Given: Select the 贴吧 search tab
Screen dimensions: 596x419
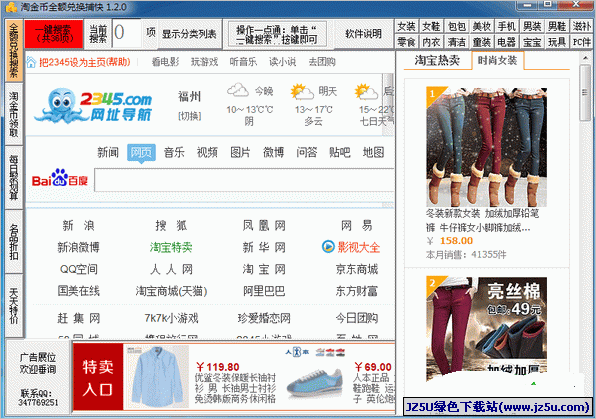Looking at the screenshot, I should coord(340,152).
